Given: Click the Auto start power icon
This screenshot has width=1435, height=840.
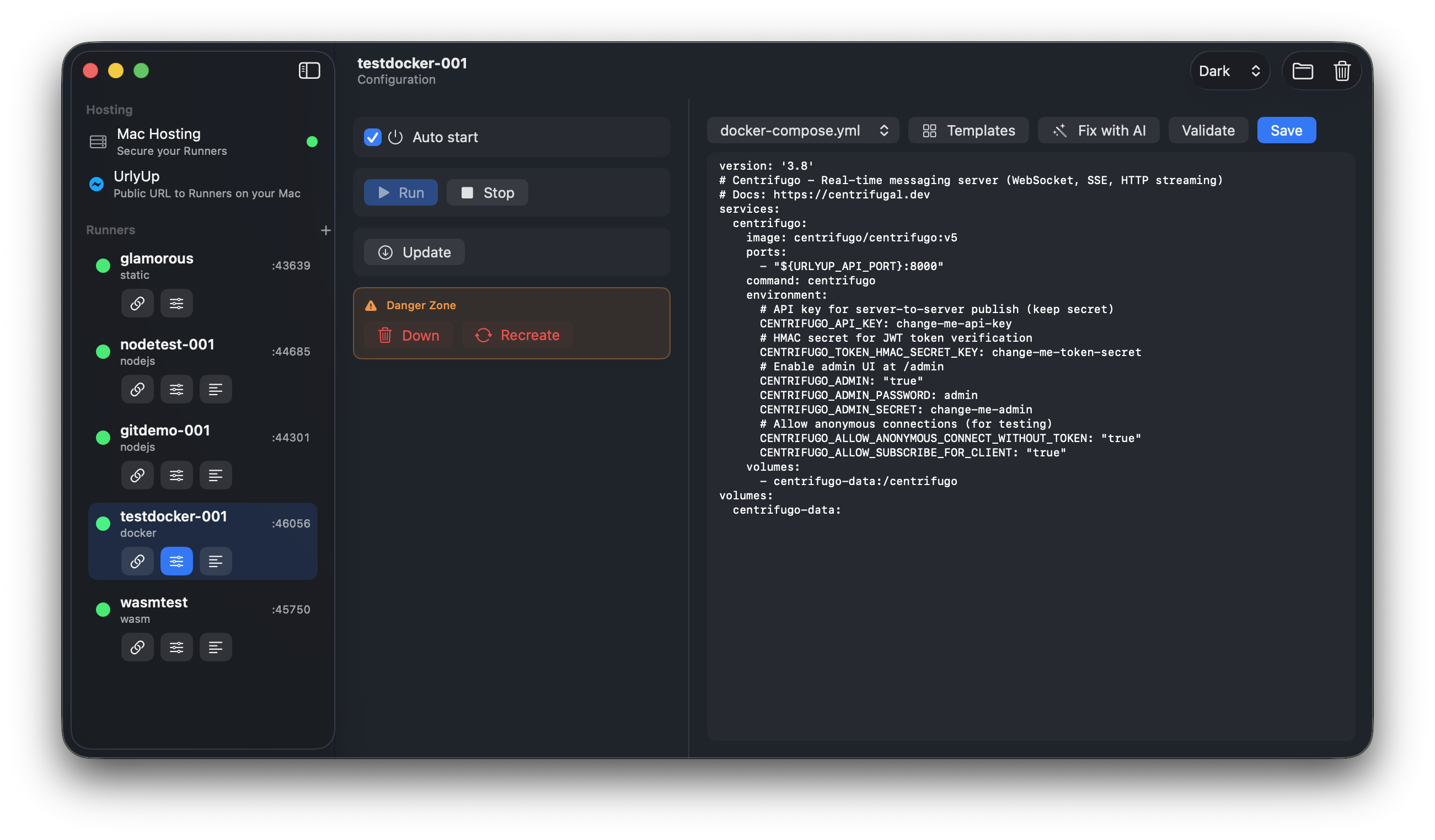Looking at the screenshot, I should click(395, 137).
